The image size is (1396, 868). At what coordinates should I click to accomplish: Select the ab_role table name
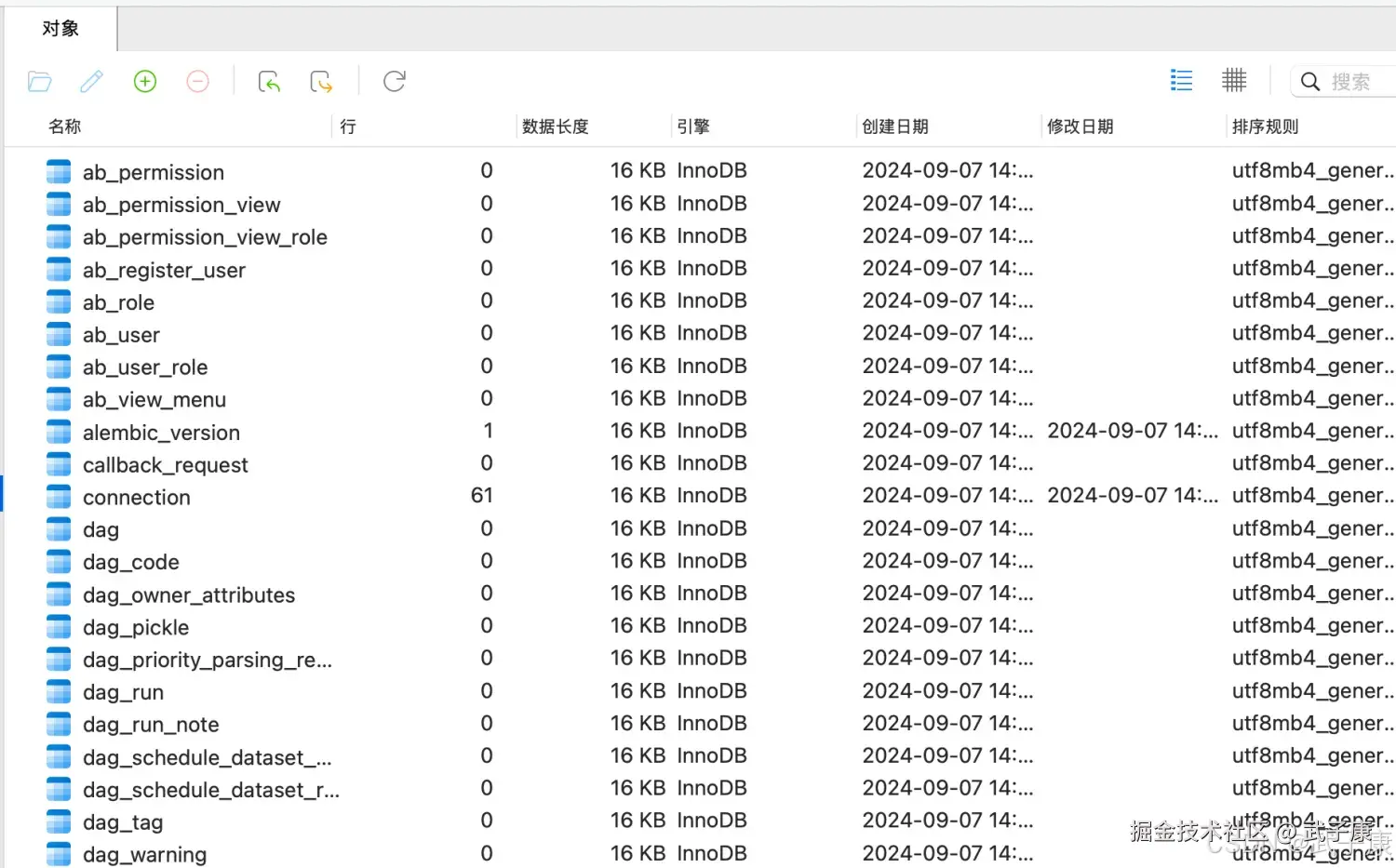118,302
